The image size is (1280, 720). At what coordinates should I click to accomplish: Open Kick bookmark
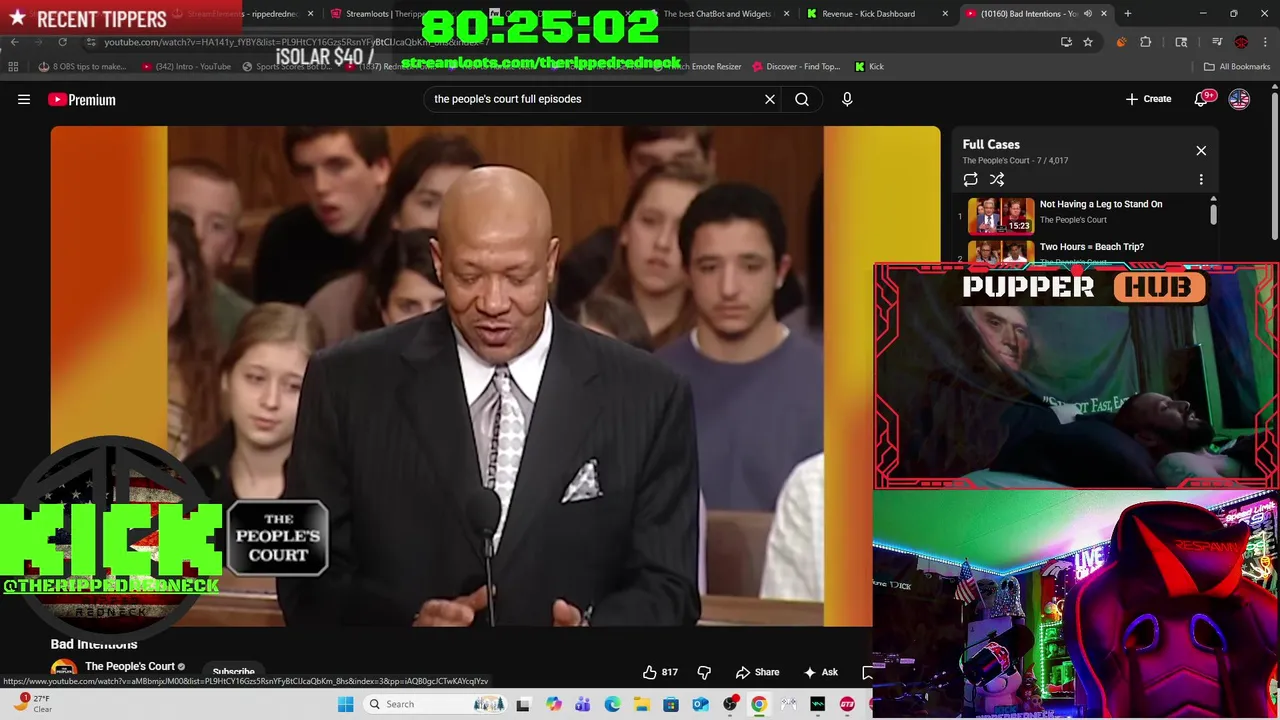(869, 66)
